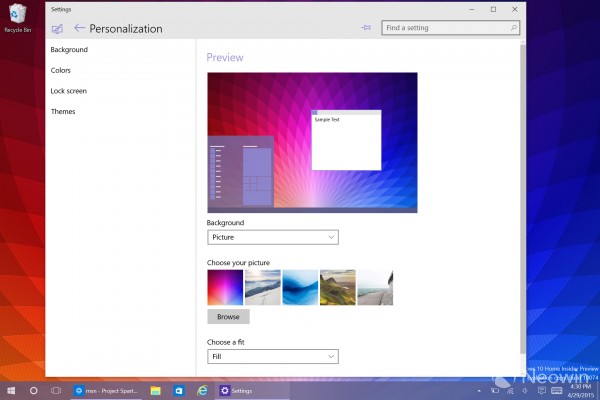The image size is (600, 400).
Task: Click the pin icon near search box
Action: [366, 28]
